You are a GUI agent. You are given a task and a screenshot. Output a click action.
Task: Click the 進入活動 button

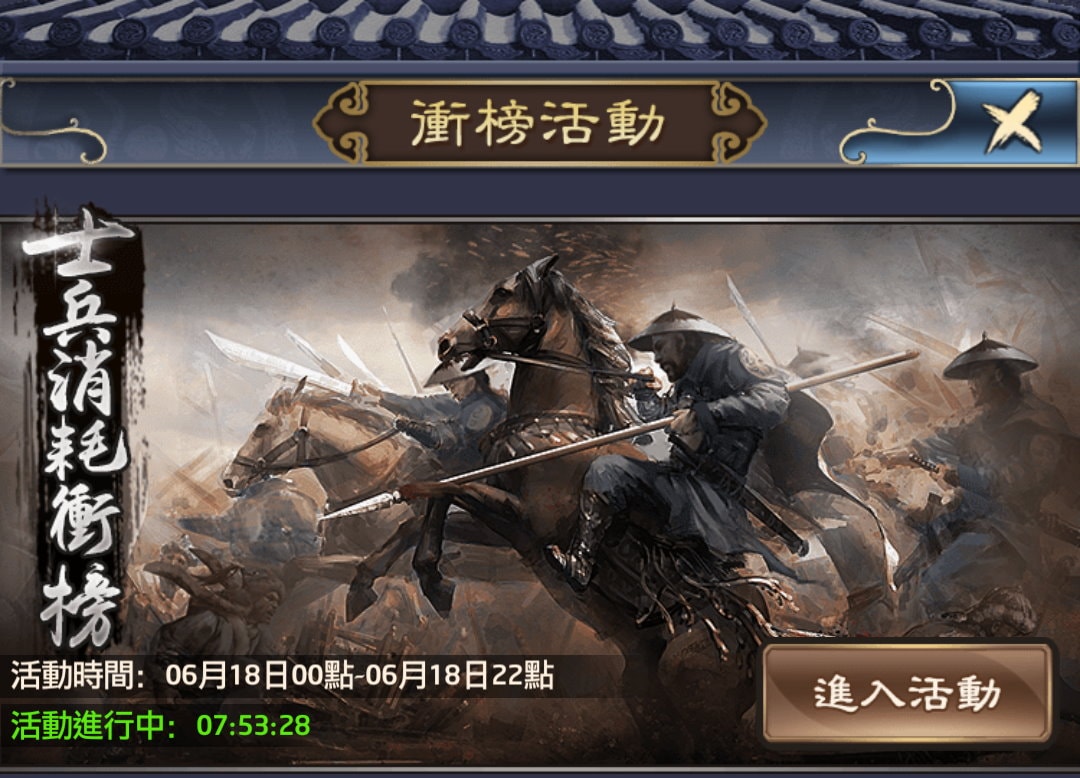[x=907, y=693]
